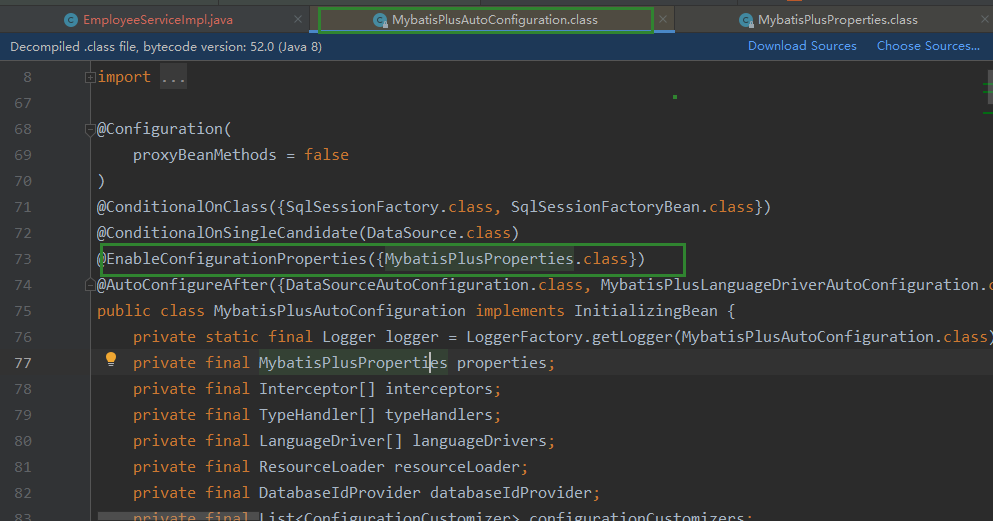Collapse the @Configuration annotation fold

tap(90, 130)
